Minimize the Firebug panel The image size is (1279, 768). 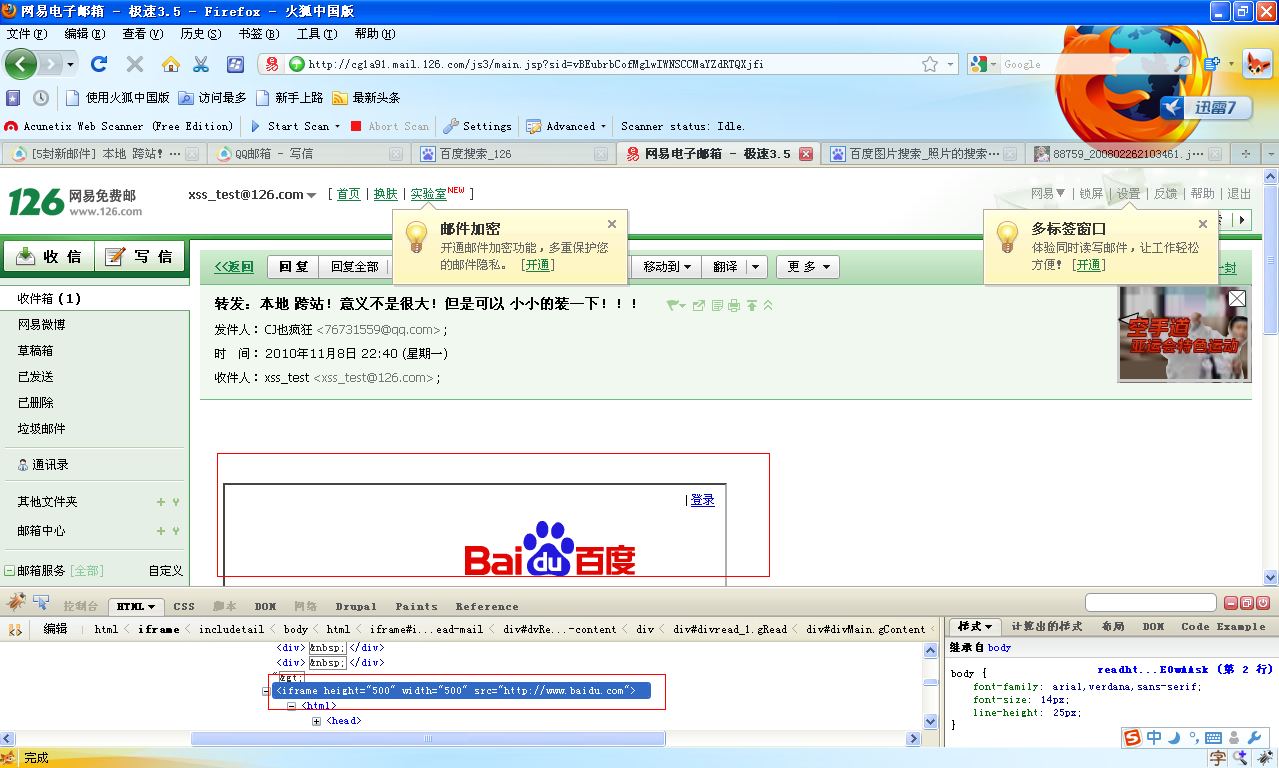[x=1232, y=603]
